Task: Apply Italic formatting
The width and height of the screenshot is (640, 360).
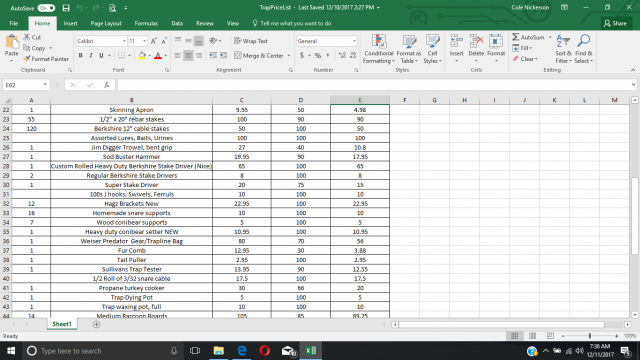Action: pyautogui.click(x=91, y=55)
